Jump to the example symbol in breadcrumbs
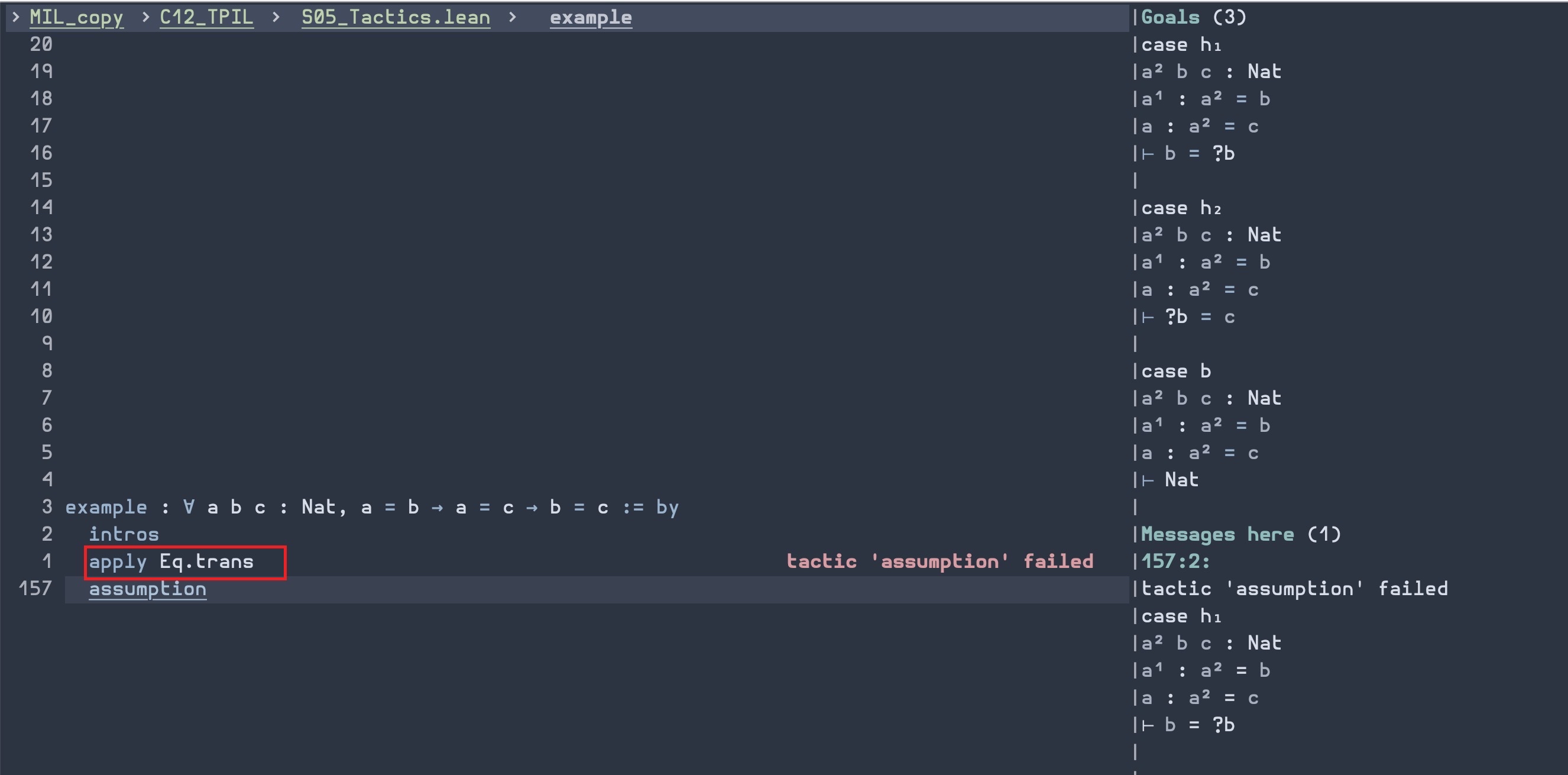Image resolution: width=1568 pixels, height=775 pixels. click(591, 17)
